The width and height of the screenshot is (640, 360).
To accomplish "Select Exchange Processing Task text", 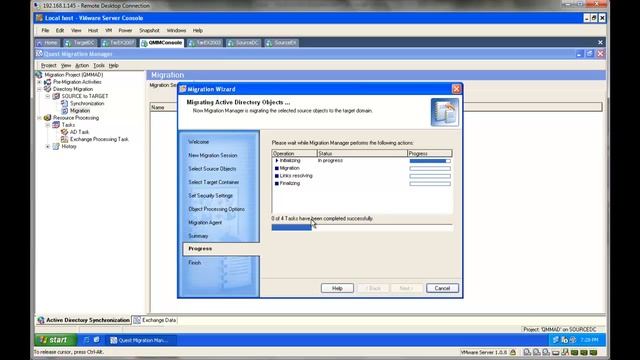I will [x=99, y=139].
